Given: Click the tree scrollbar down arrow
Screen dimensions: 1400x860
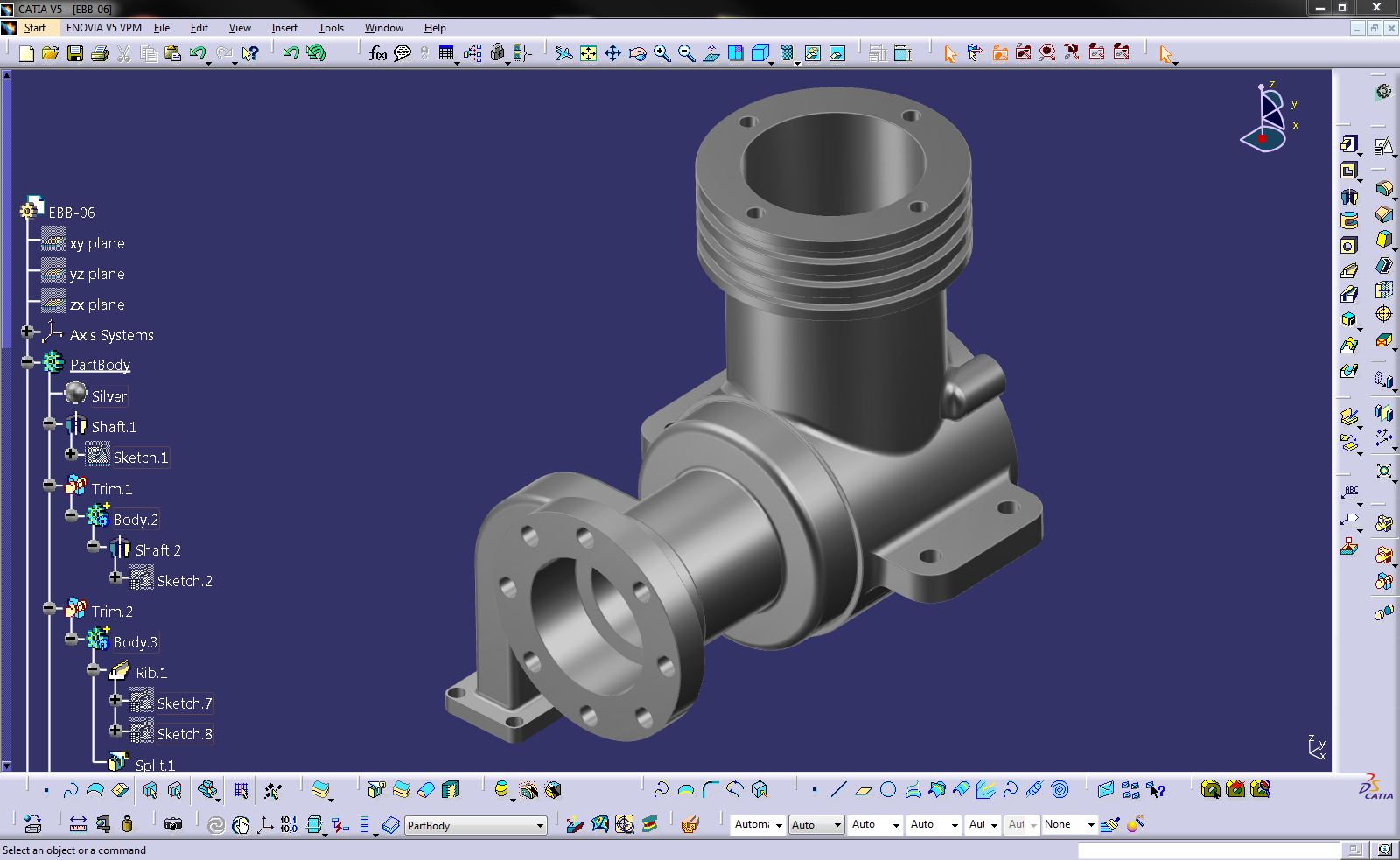Looking at the screenshot, I should (x=6, y=766).
